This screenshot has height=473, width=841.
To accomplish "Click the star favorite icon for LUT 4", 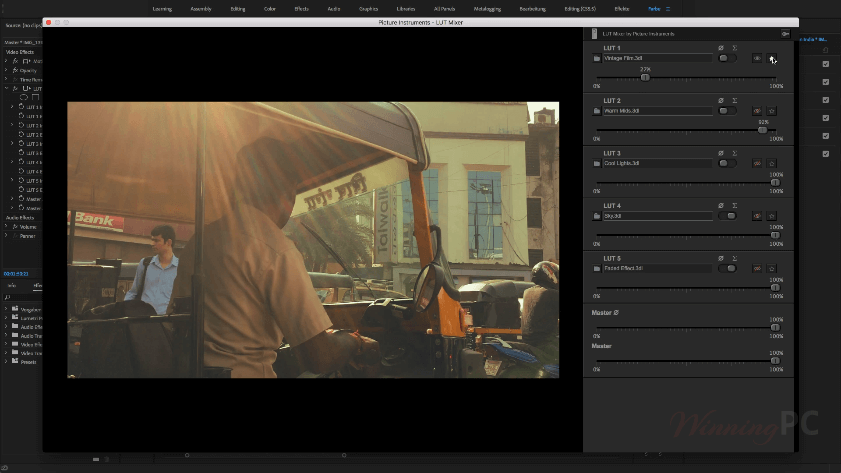I will [772, 216].
